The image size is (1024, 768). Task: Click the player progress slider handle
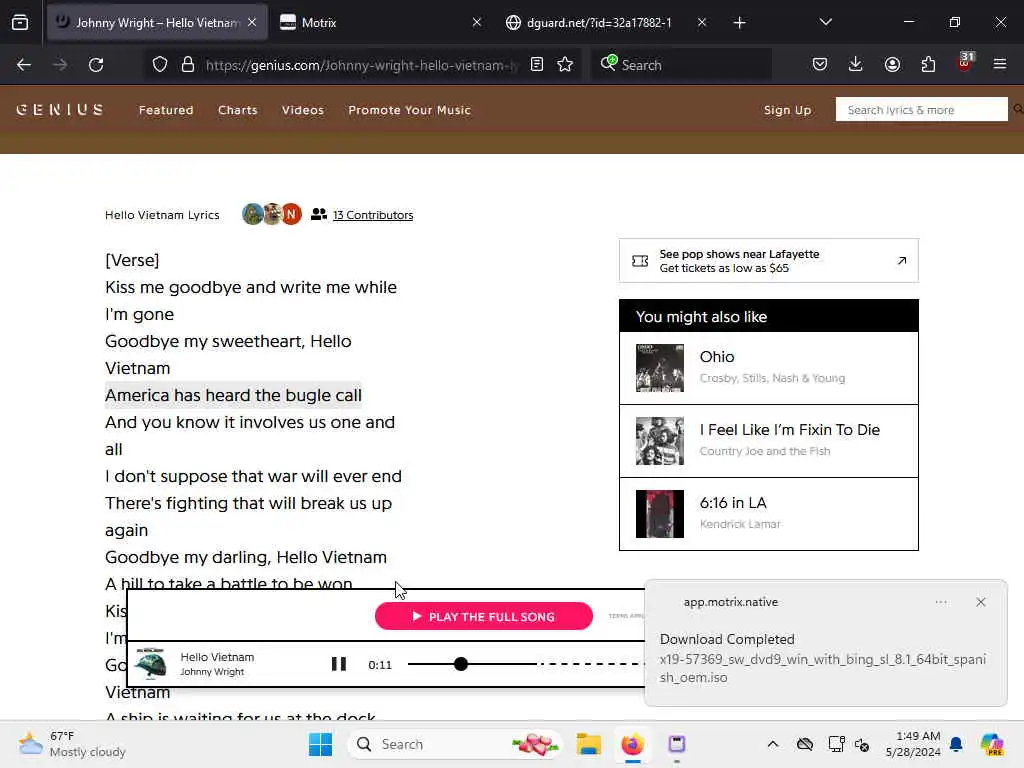461,664
